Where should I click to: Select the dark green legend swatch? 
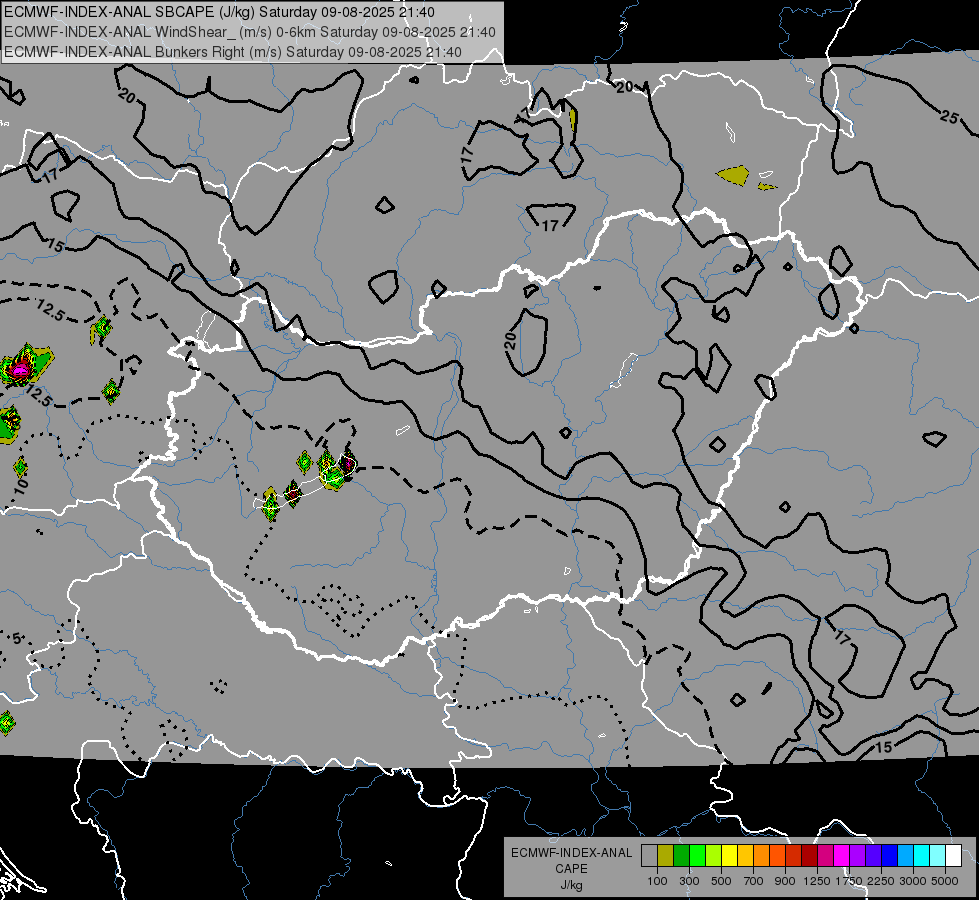681,856
